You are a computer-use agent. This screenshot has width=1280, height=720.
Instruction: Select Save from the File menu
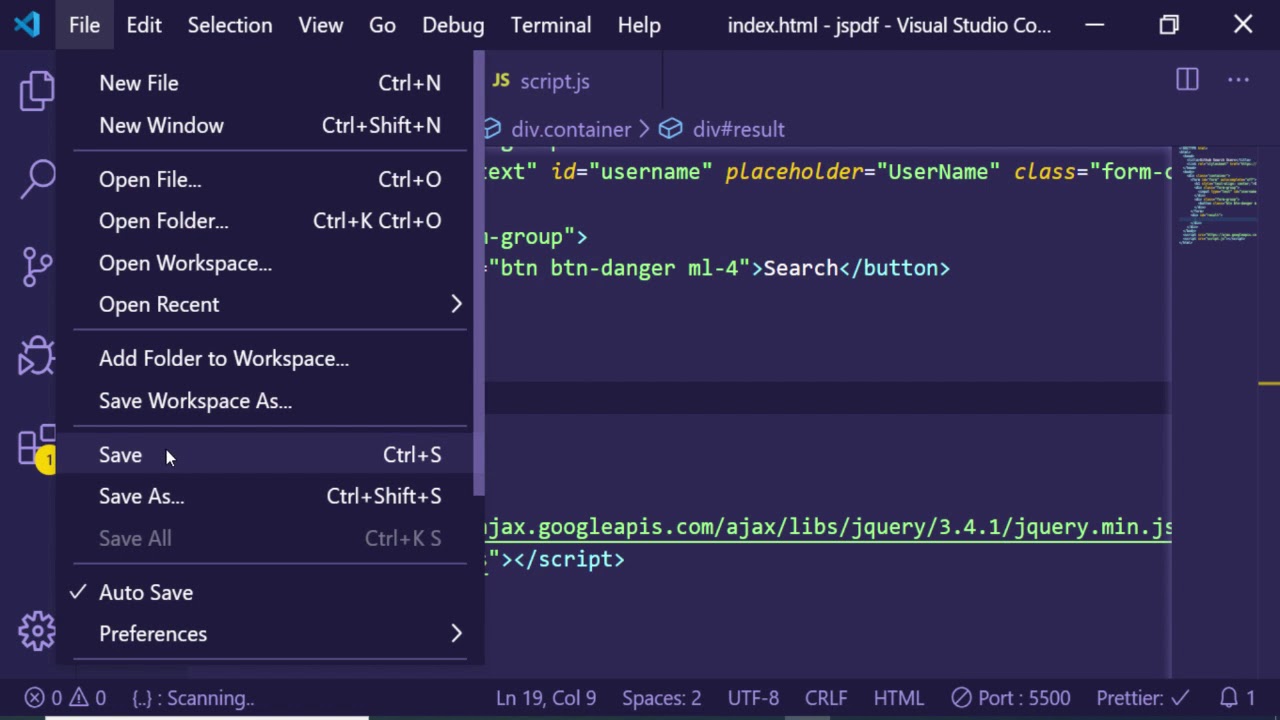coord(121,455)
